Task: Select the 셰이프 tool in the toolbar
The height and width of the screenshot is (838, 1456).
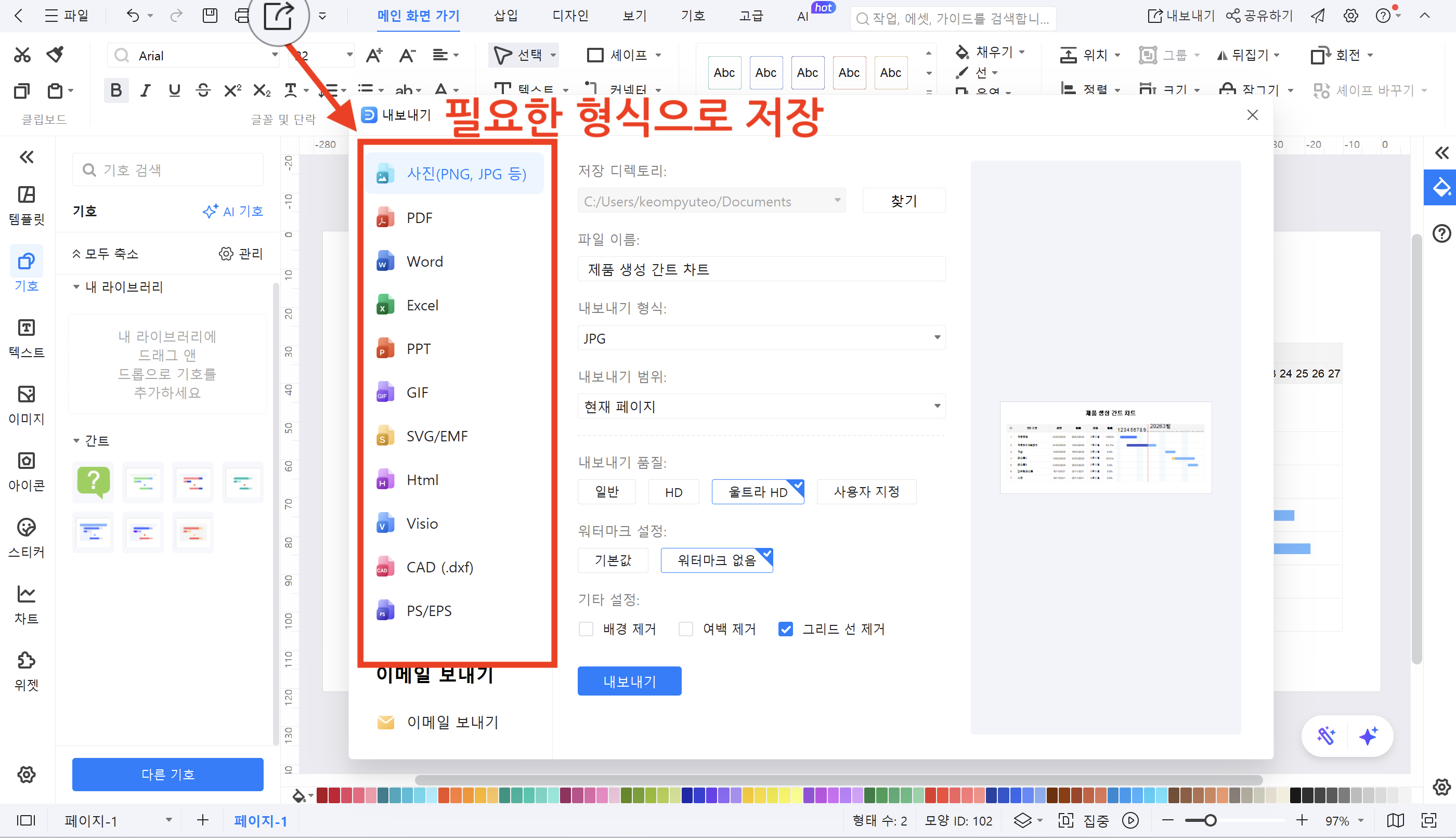Action: point(622,55)
